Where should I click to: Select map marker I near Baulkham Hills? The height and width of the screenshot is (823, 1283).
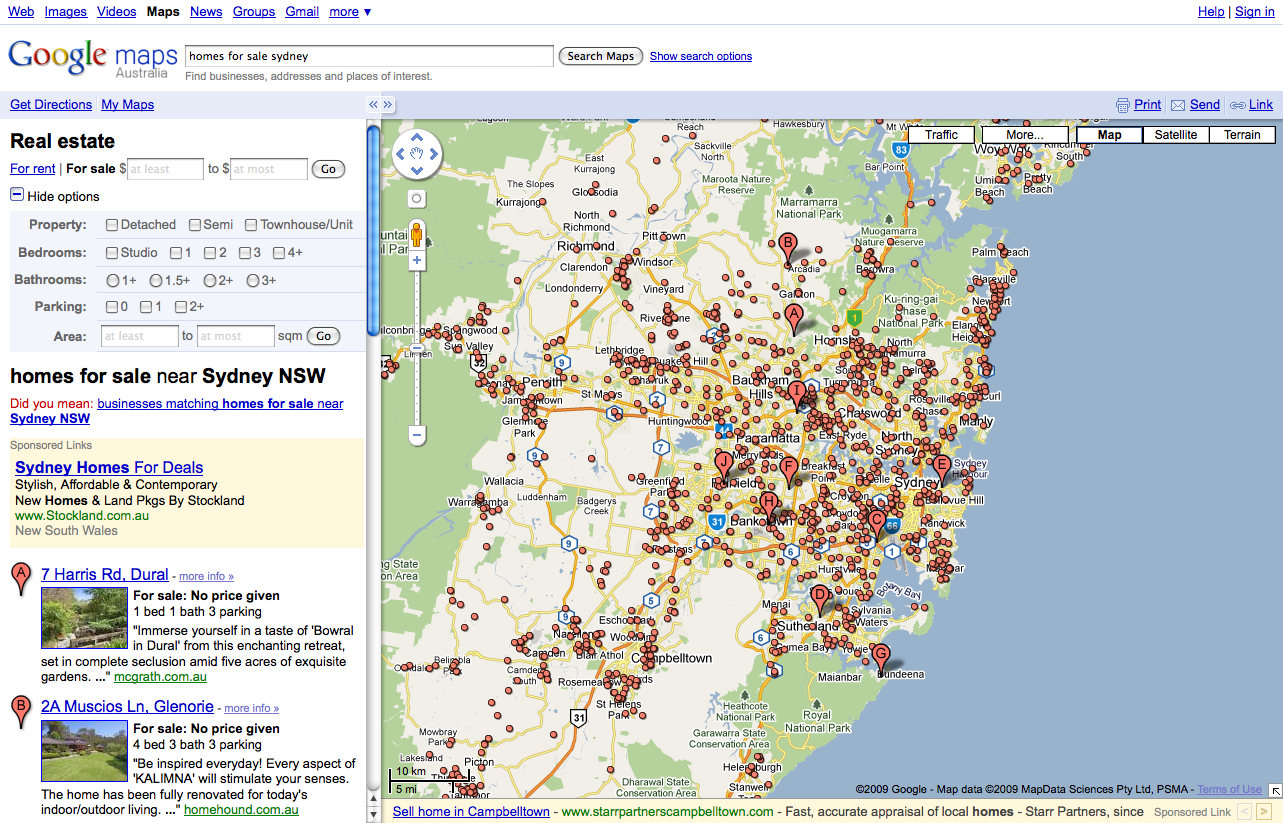pyautogui.click(x=796, y=394)
